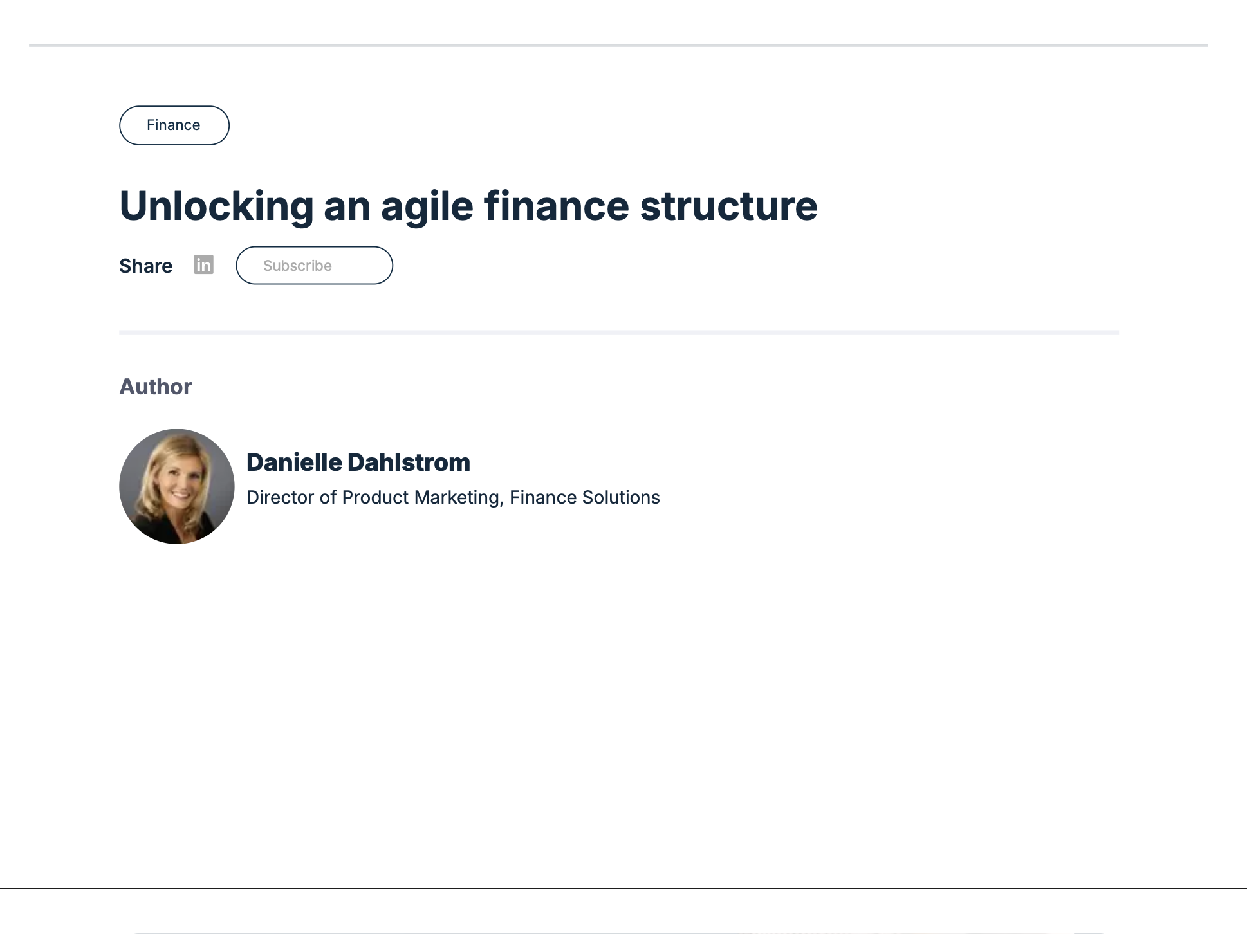
Task: Click the article title heading
Action: [x=468, y=206]
